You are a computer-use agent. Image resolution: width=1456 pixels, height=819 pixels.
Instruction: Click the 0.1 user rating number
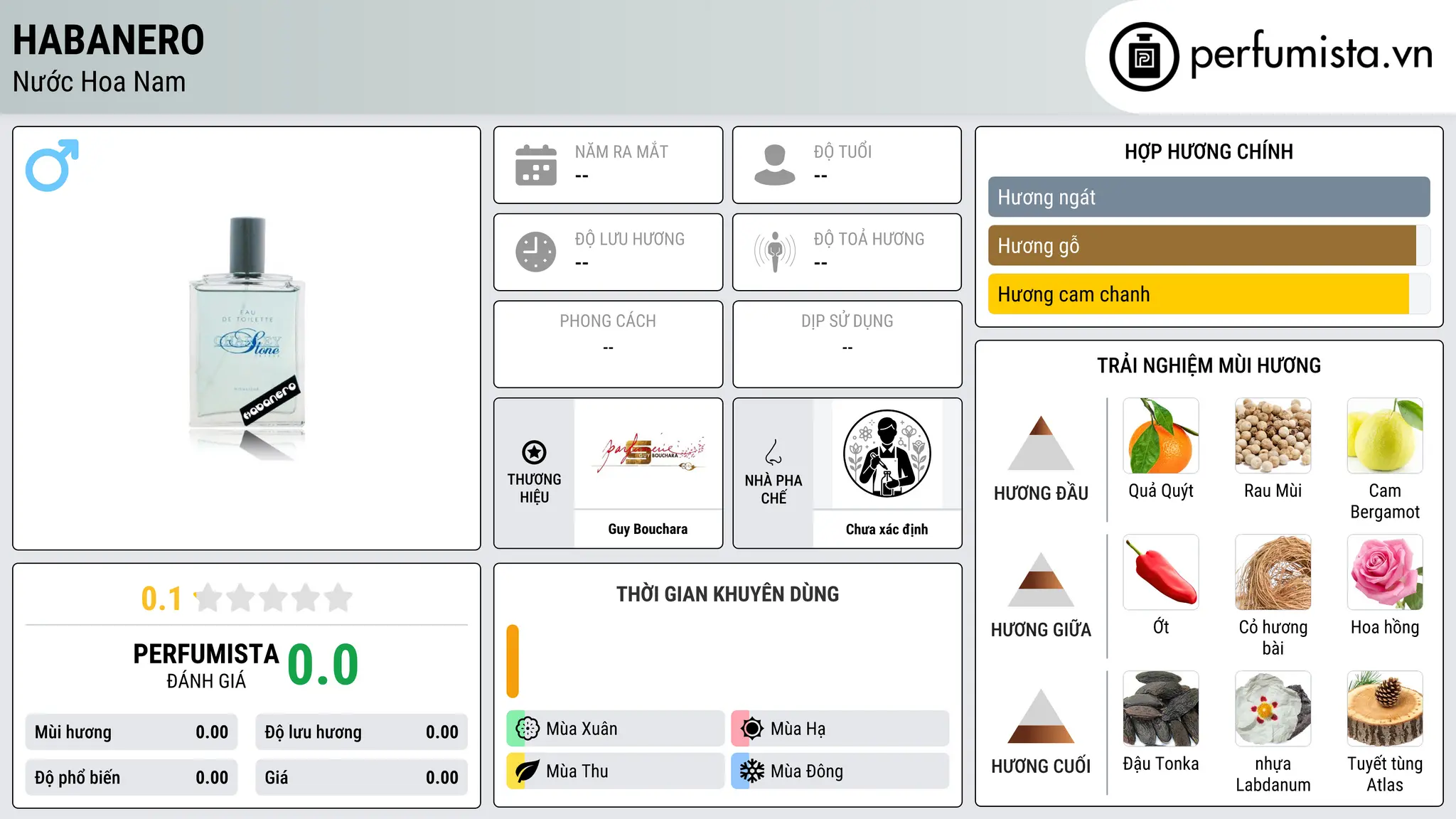(161, 599)
